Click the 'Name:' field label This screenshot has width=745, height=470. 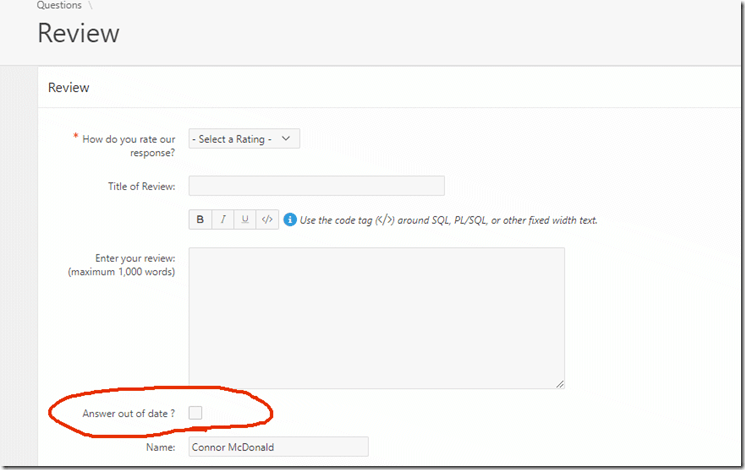(160, 447)
